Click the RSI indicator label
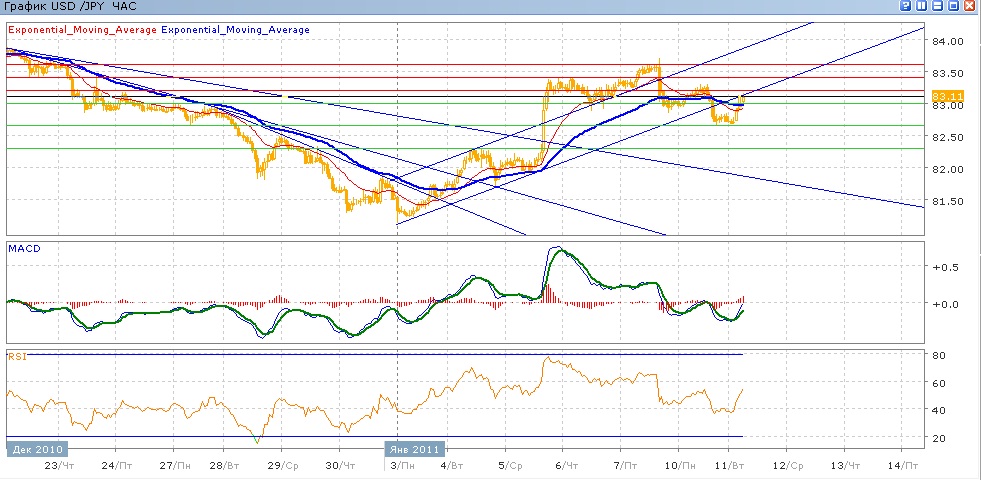The width and height of the screenshot is (981, 480). point(16,357)
